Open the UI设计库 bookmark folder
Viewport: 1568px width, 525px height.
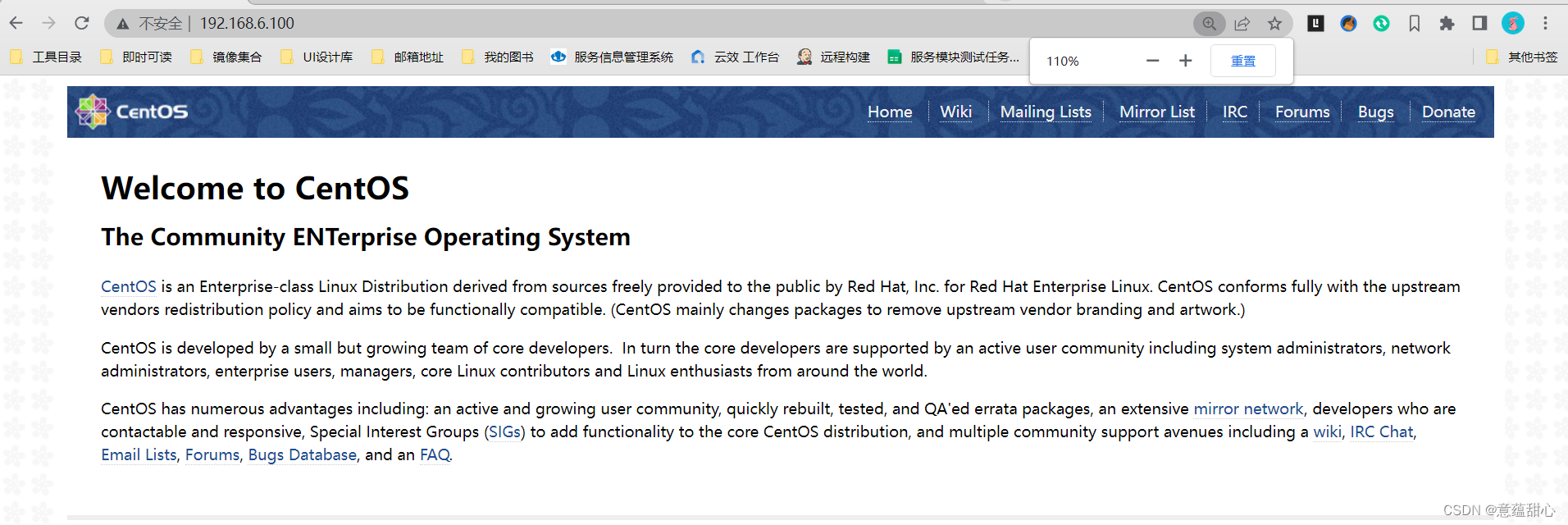click(x=317, y=57)
